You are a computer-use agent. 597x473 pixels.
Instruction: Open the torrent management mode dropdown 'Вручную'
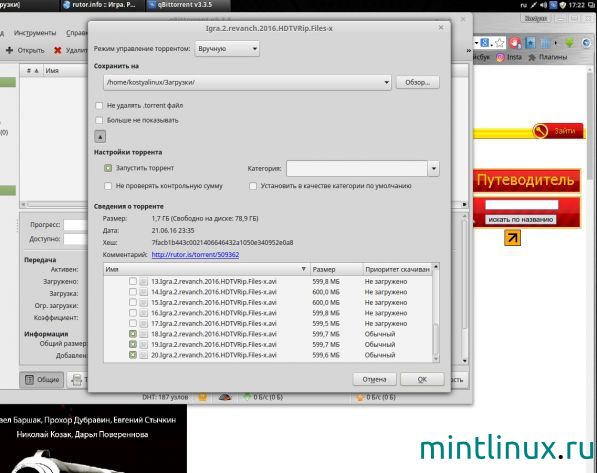point(227,49)
